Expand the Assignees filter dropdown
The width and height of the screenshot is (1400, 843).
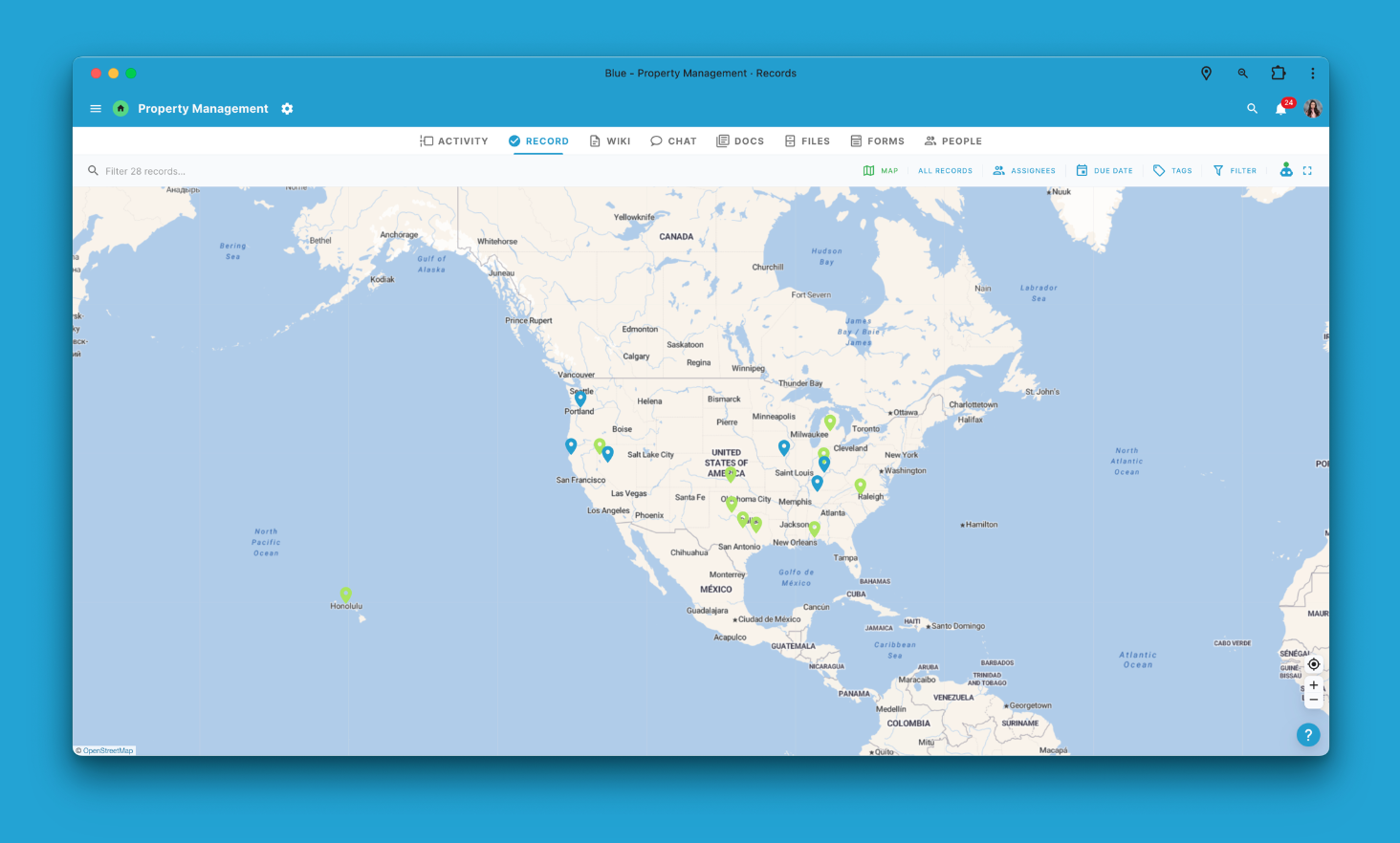1024,171
